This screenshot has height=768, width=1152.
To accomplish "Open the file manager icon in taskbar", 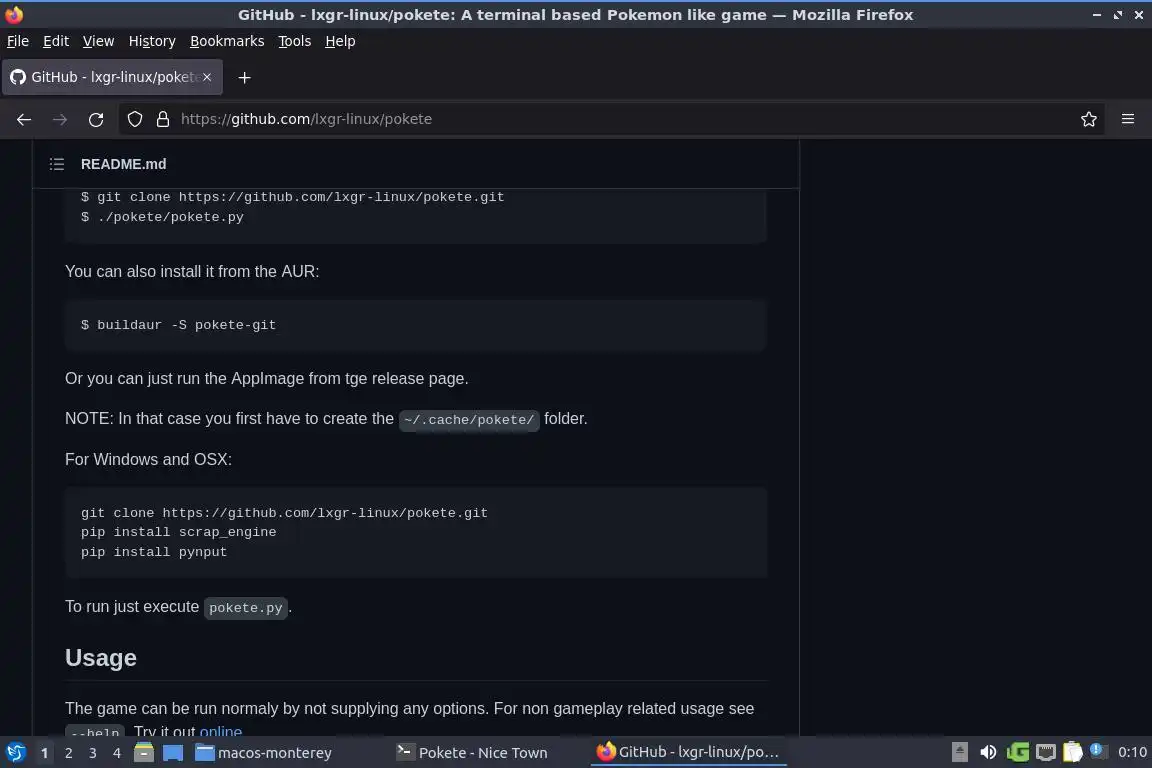I will click(144, 752).
